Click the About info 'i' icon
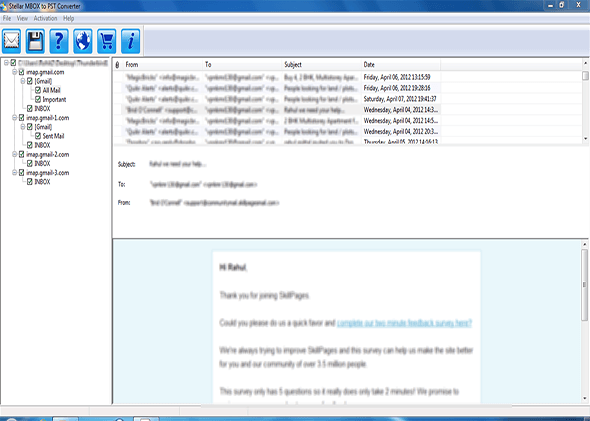The width and height of the screenshot is (590, 421). pos(131,41)
